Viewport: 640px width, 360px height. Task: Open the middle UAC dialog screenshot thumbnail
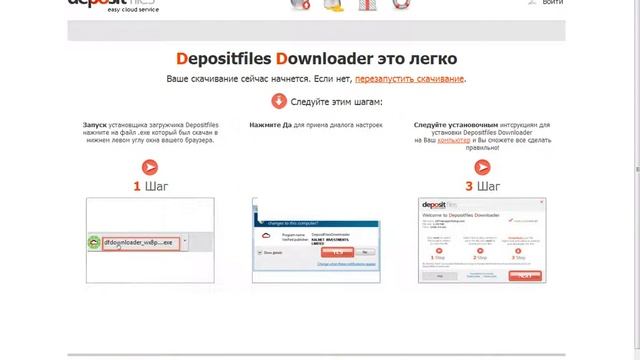[x=316, y=240]
